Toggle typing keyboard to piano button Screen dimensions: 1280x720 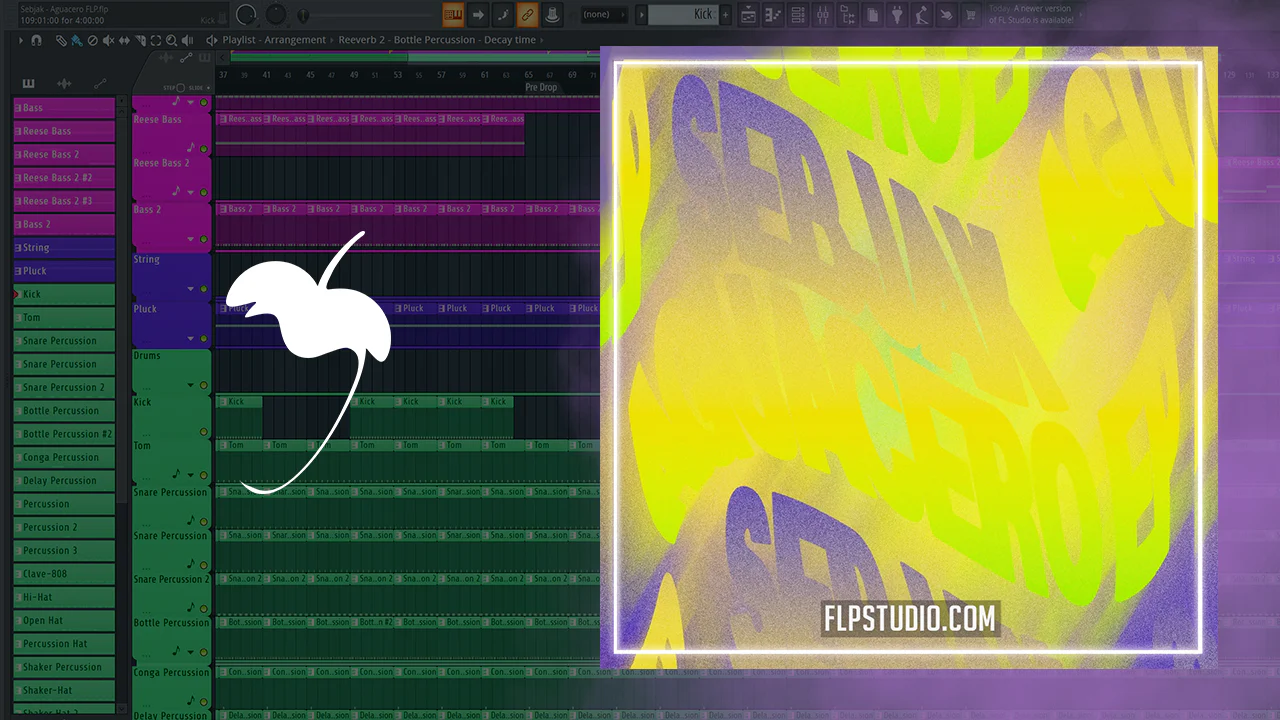tap(453, 15)
